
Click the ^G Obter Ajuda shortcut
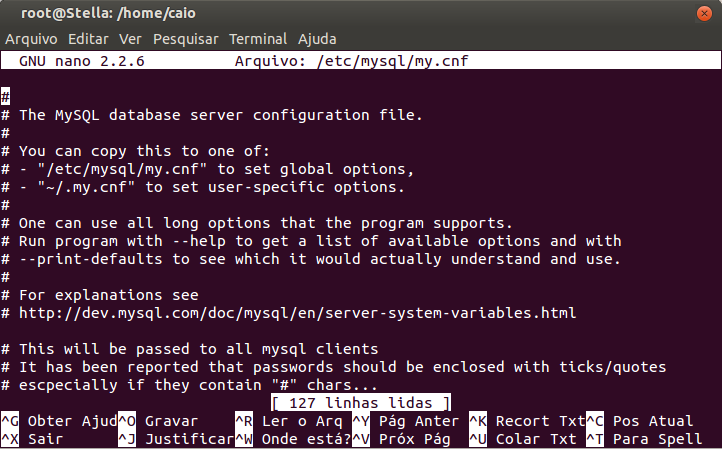click(59, 421)
